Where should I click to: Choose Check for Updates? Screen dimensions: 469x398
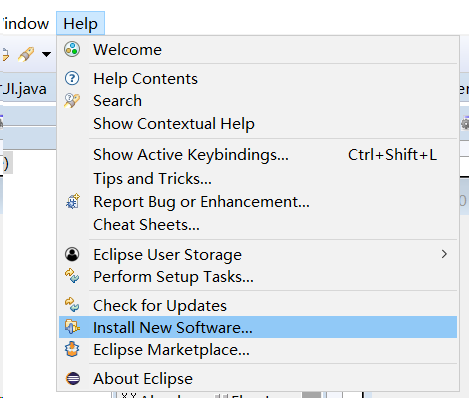tap(160, 306)
